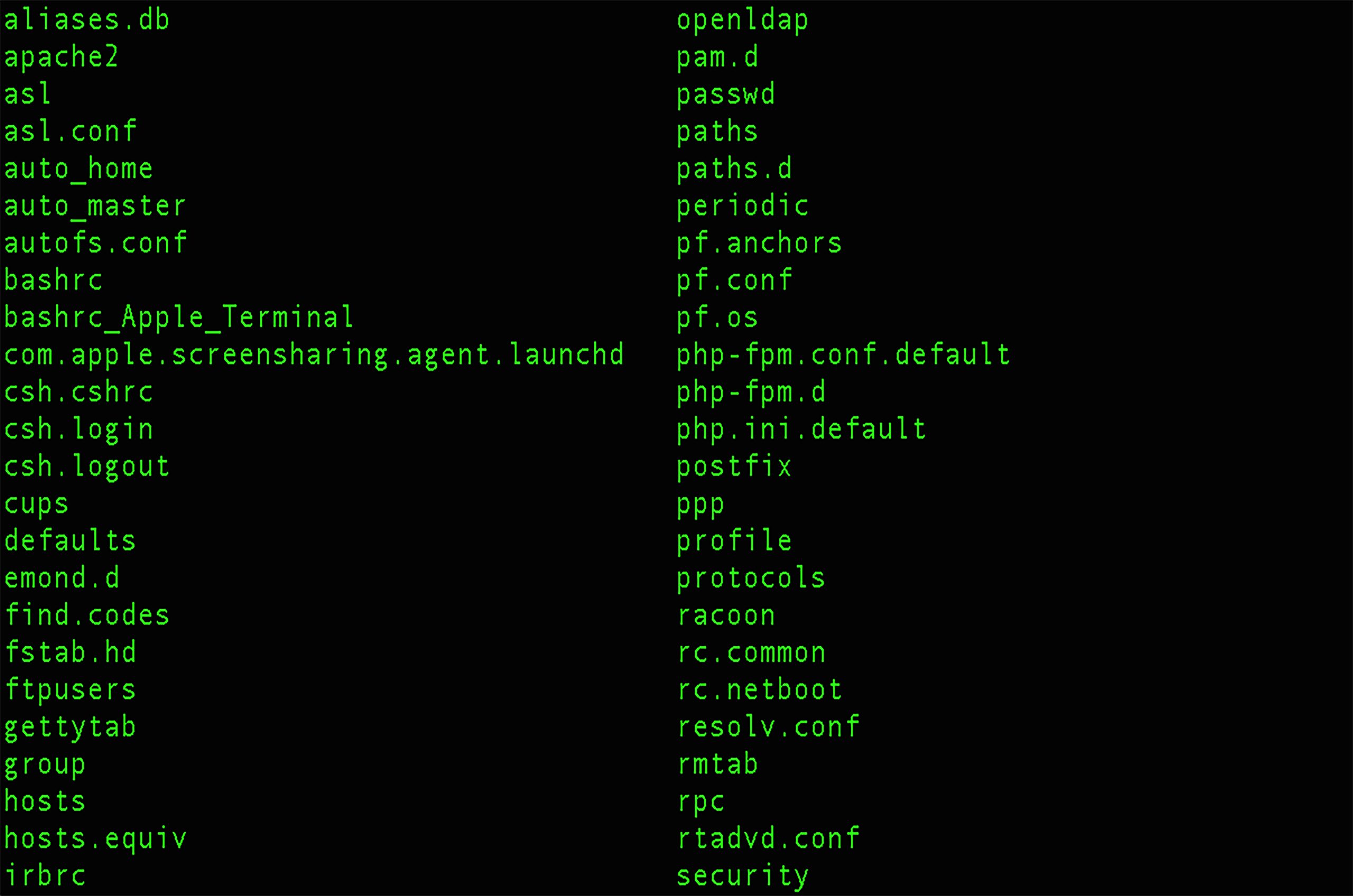Image resolution: width=1353 pixels, height=896 pixels.
Task: Click the aliases.db entry in the listing
Action: [87, 21]
